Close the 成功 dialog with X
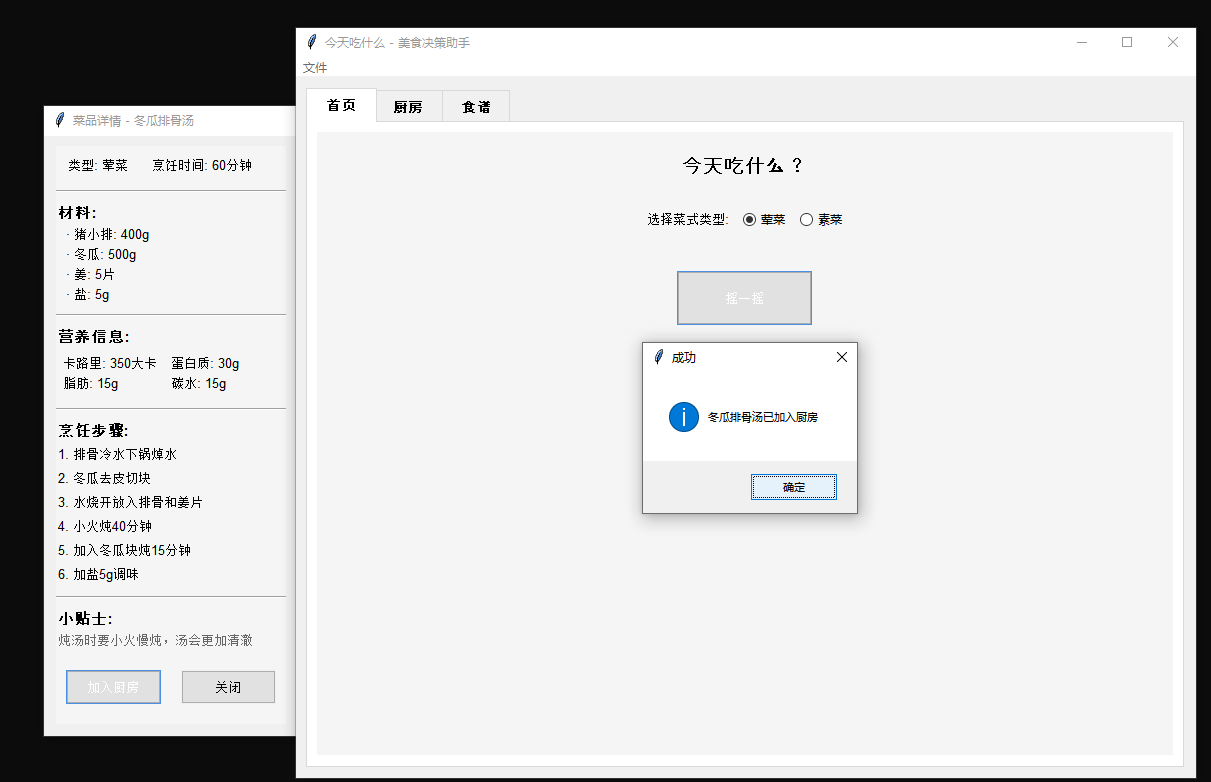The height and width of the screenshot is (782, 1211). click(x=841, y=357)
